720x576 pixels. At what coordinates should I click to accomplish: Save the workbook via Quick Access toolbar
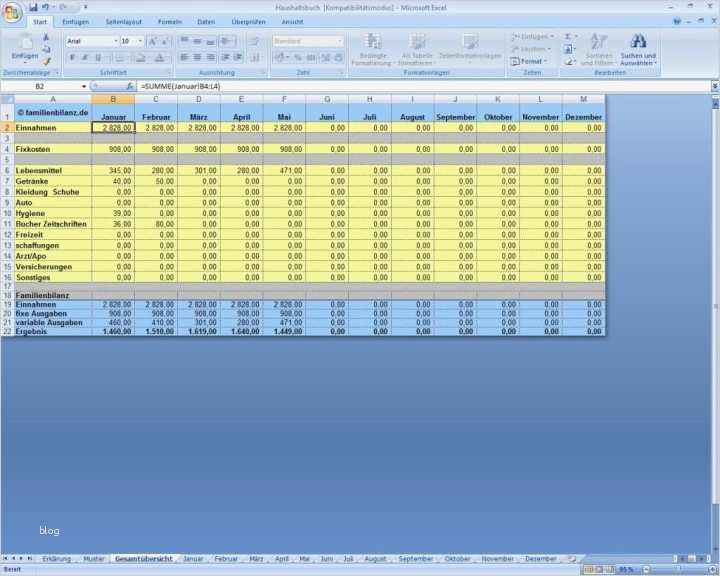[x=32, y=7]
